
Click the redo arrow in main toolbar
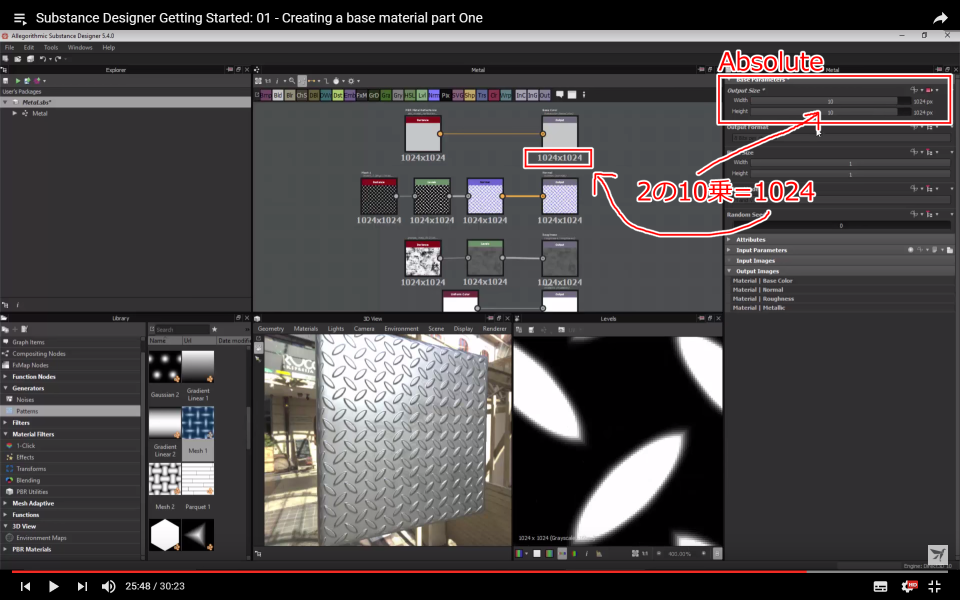point(58,59)
